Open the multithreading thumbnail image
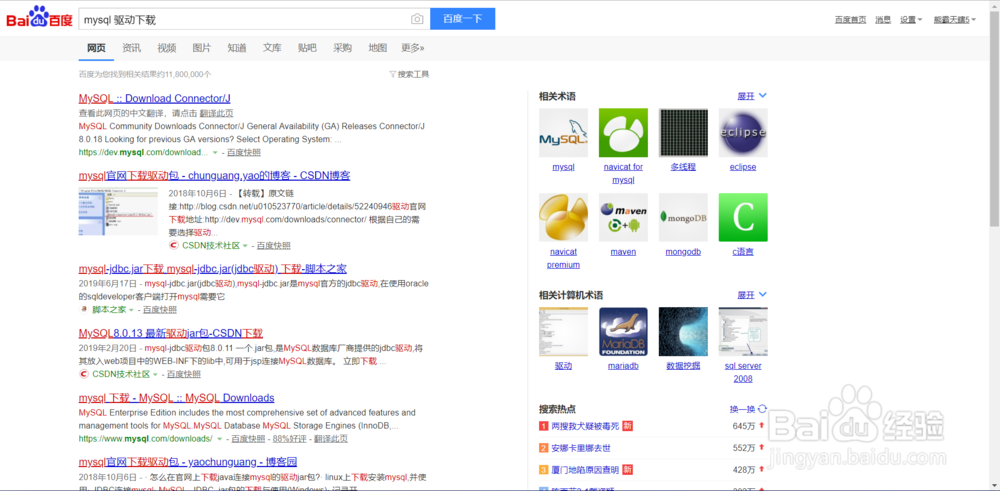This screenshot has height=491, width=1000. tap(683, 133)
